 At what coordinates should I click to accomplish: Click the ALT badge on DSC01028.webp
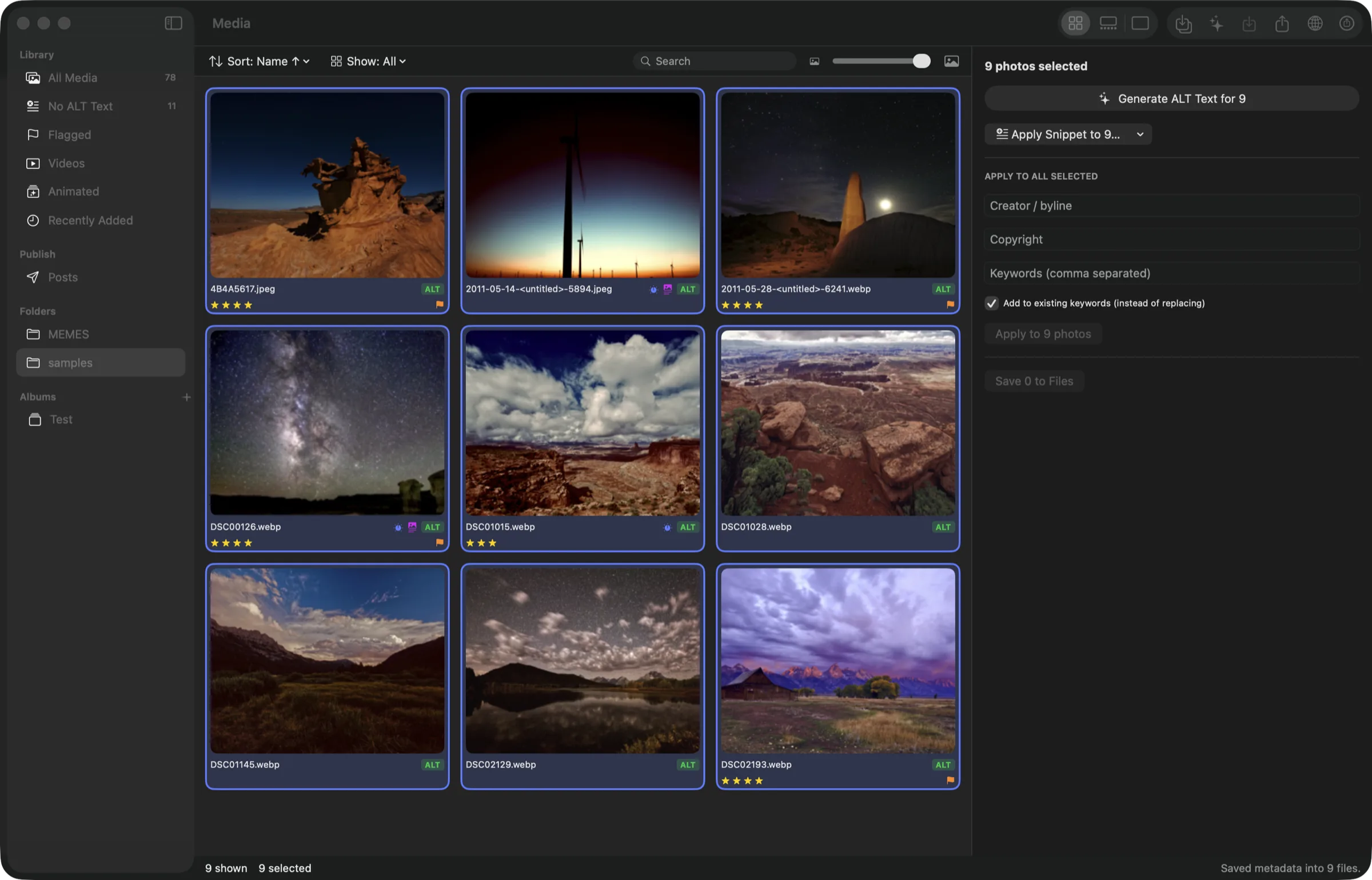click(943, 527)
